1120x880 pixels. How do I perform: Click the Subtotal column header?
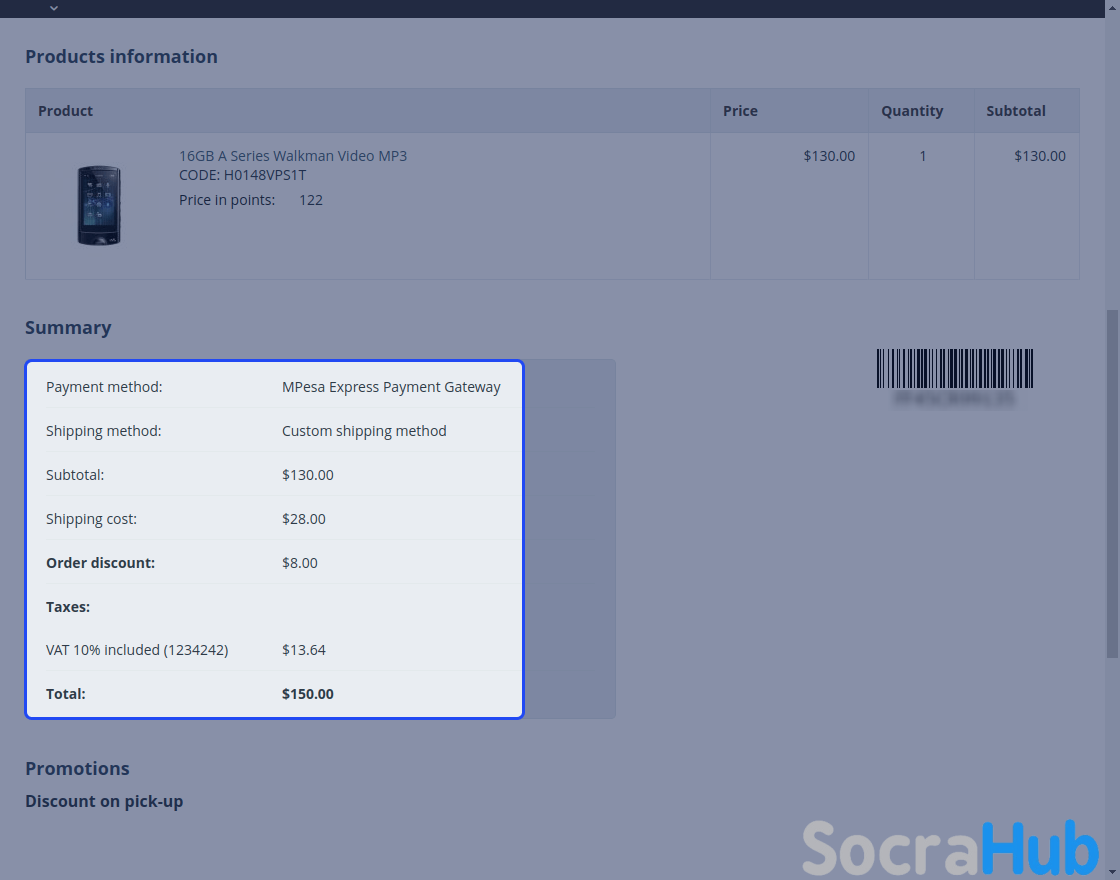pyautogui.click(x=1015, y=111)
